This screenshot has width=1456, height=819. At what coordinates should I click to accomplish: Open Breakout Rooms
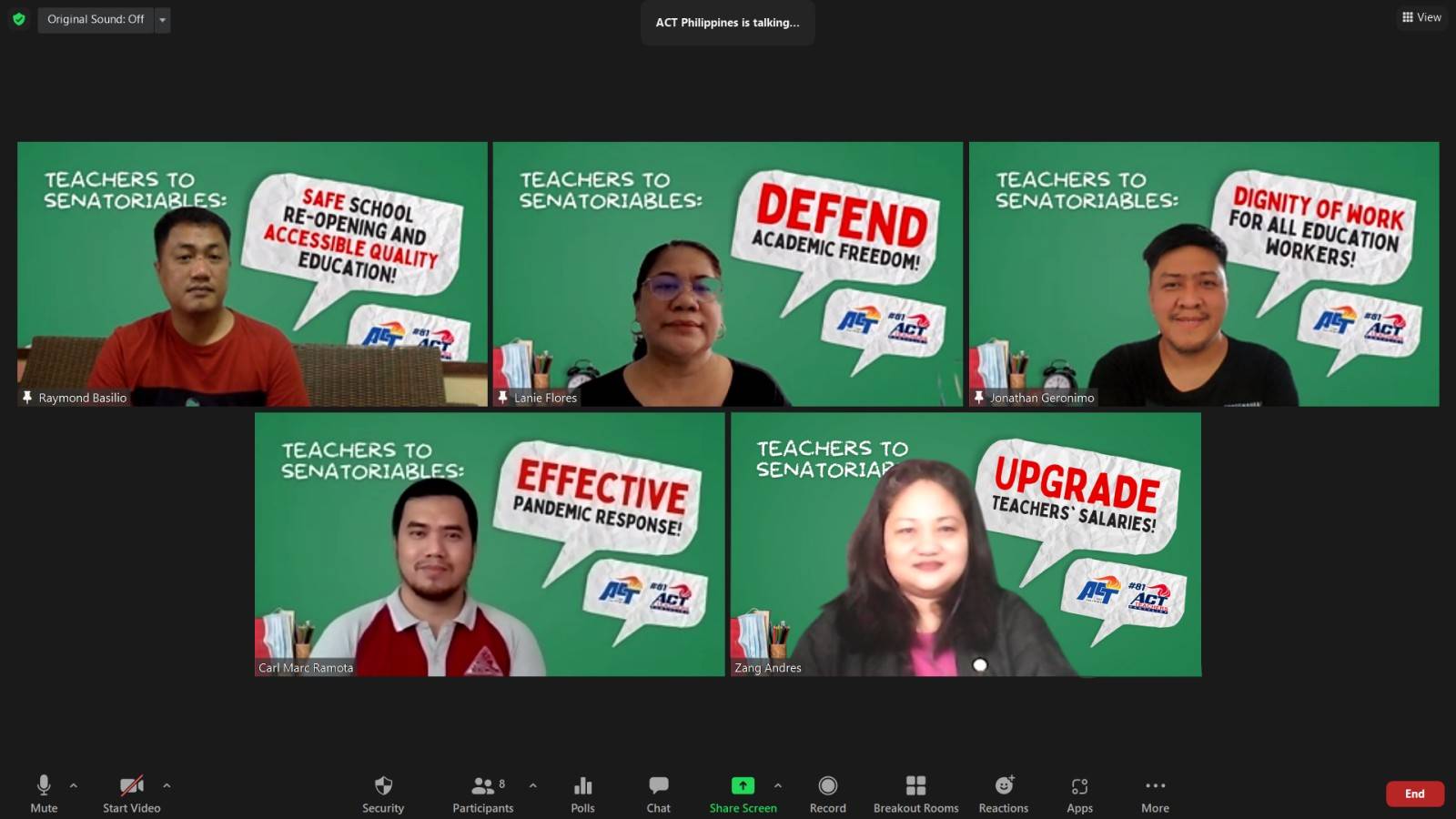(x=915, y=794)
